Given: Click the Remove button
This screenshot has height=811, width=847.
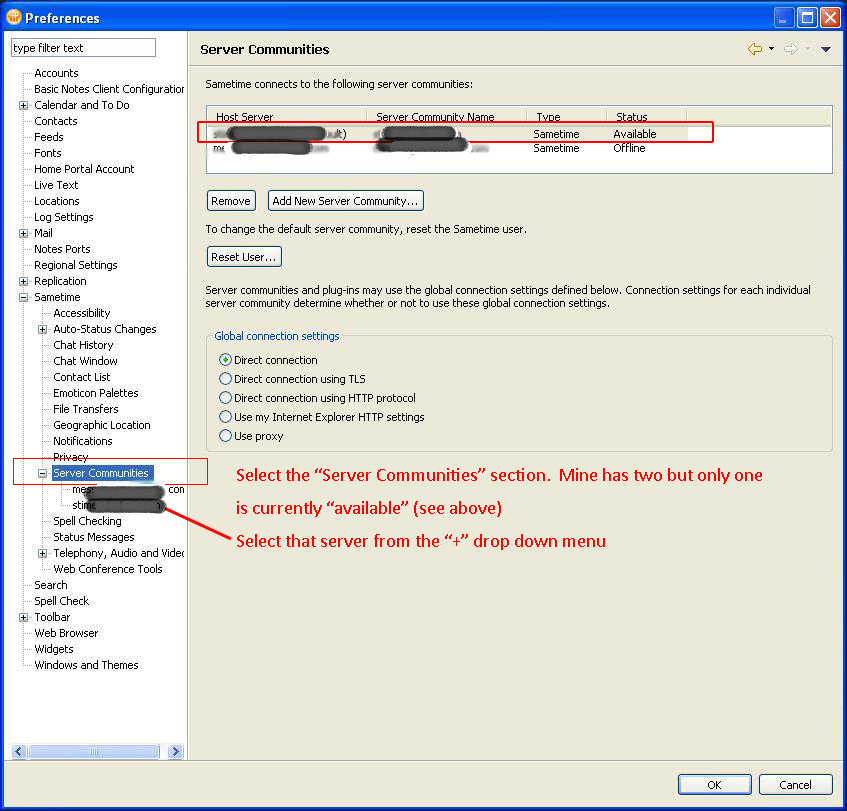Looking at the screenshot, I should click(231, 201).
